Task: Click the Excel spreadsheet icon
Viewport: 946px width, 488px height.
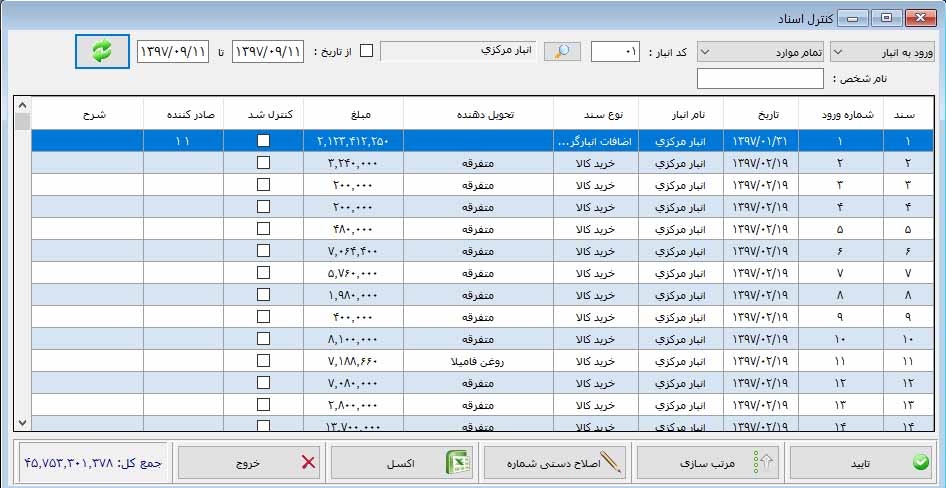Action: (x=459, y=463)
